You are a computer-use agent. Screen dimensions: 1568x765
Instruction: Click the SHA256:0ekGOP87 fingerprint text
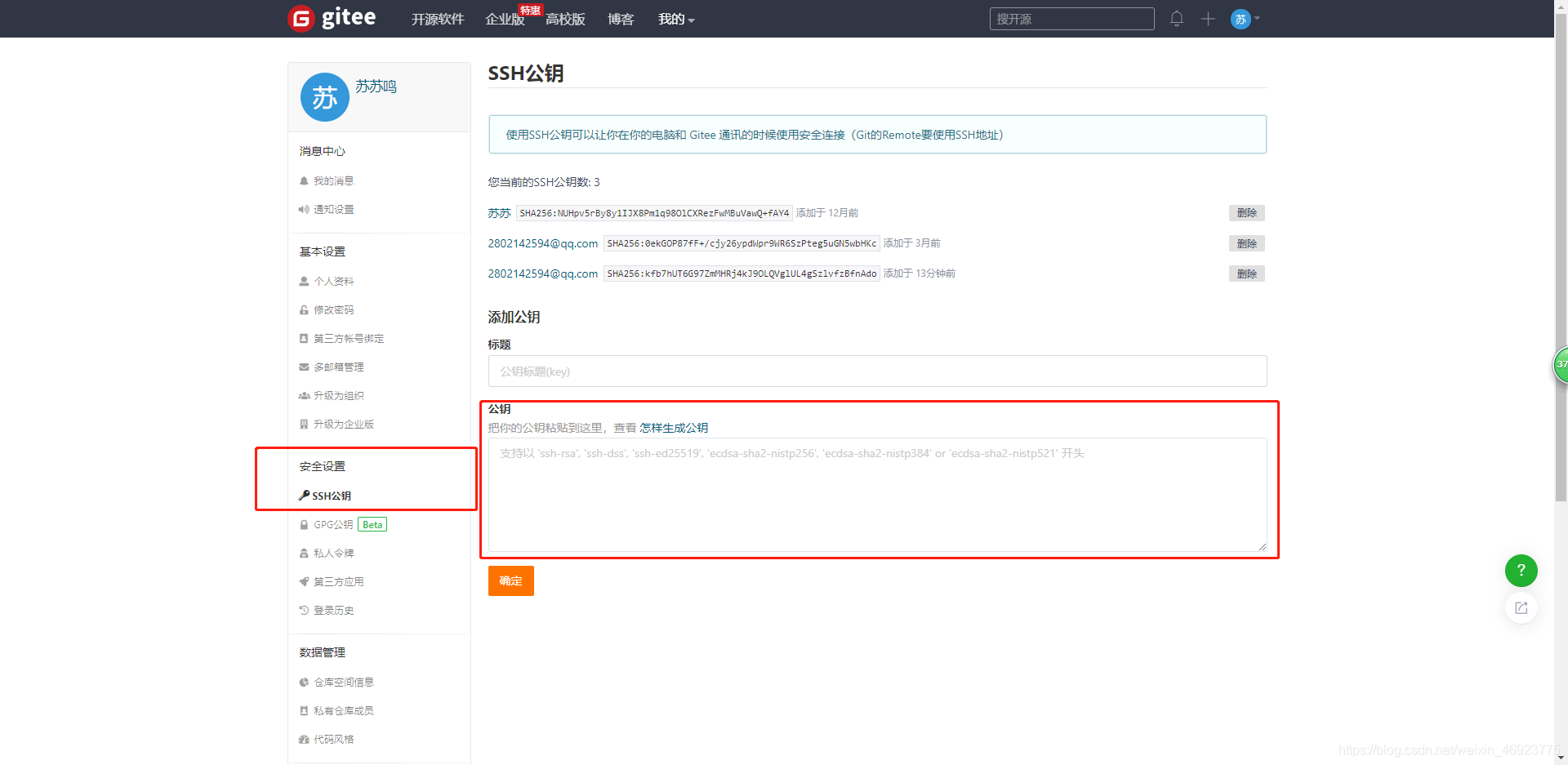[x=742, y=243]
